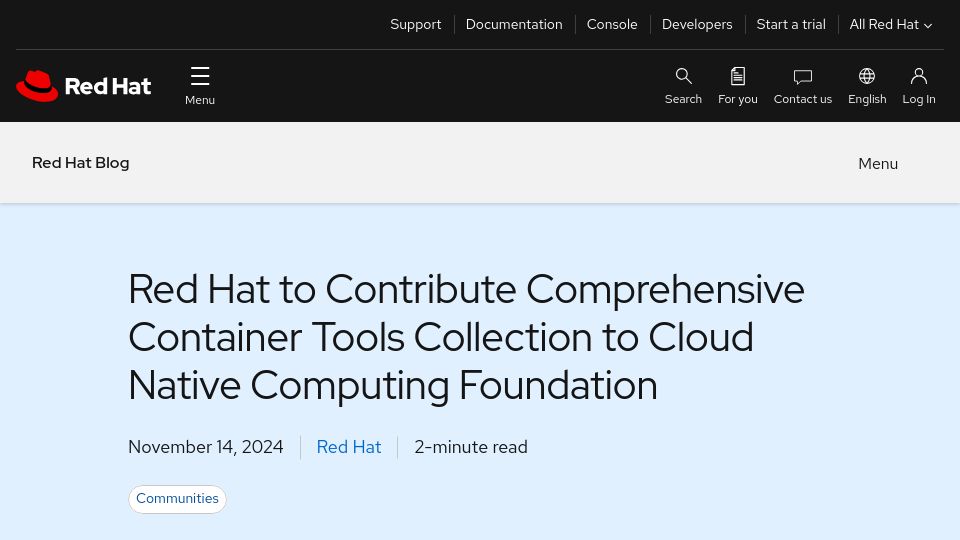Click the article headline about Container Tools

click(466, 337)
